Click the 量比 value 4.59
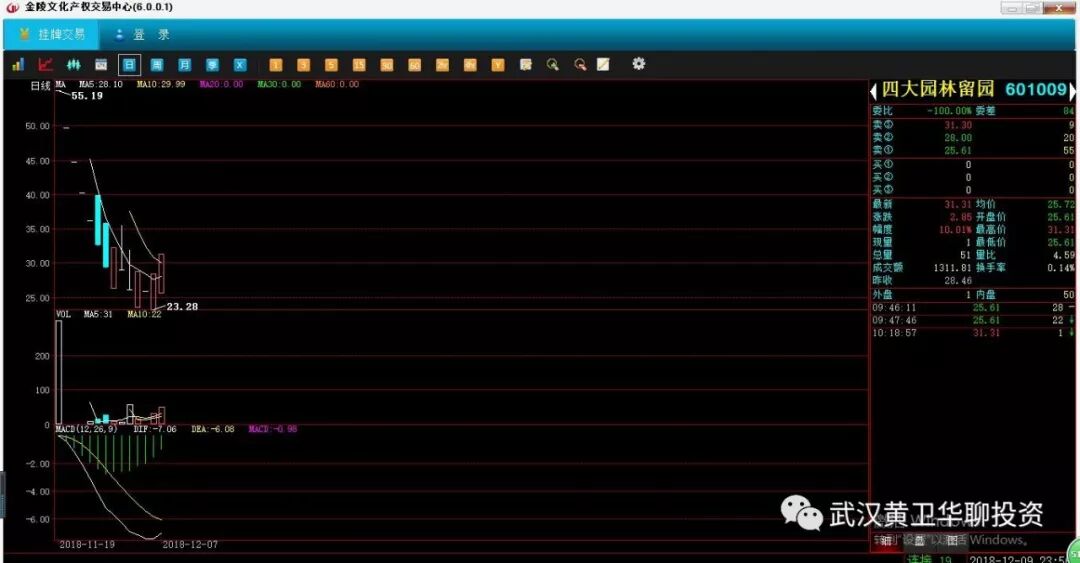 1063,255
